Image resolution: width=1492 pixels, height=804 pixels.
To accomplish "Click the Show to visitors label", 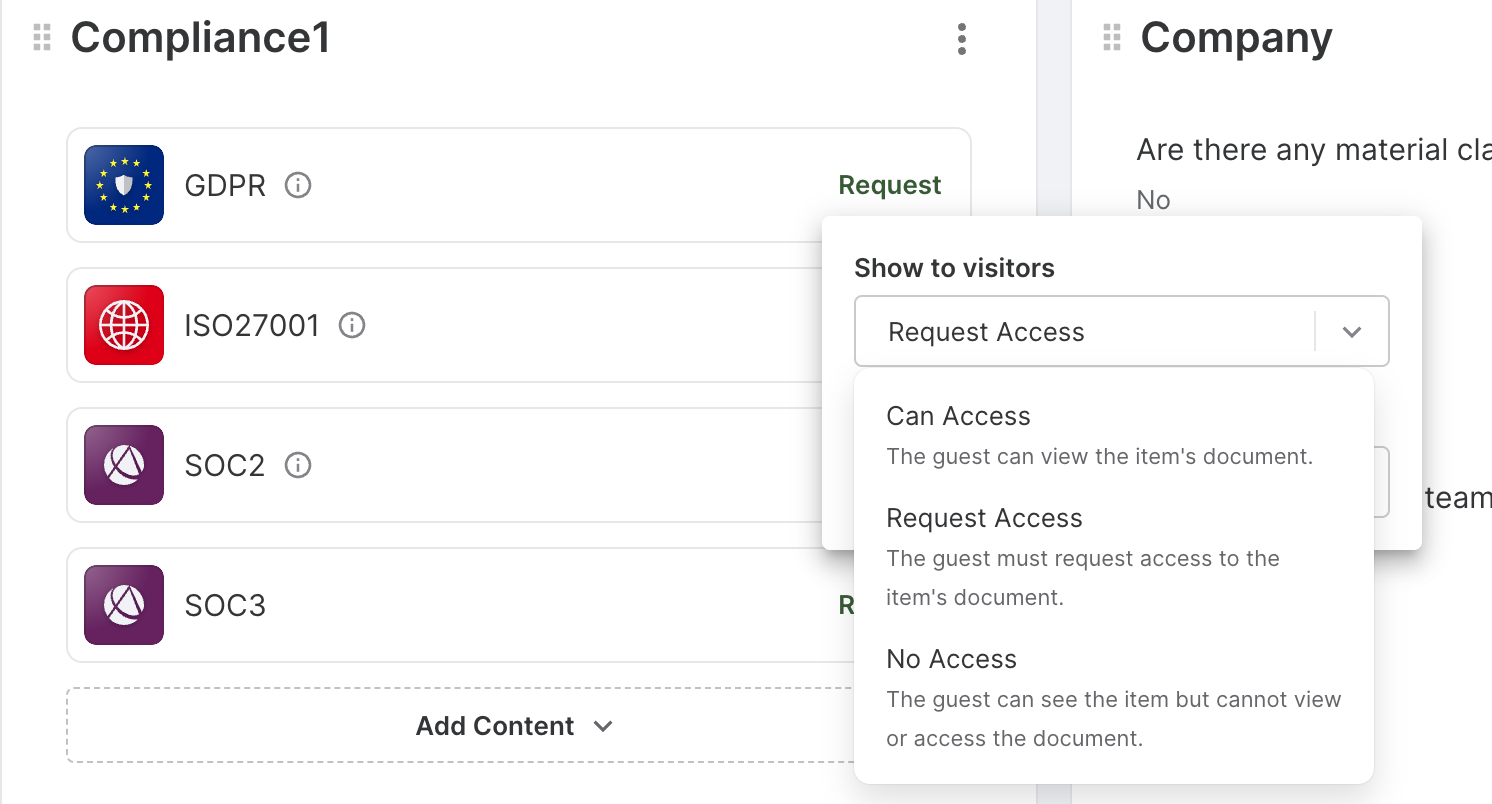I will [954, 268].
